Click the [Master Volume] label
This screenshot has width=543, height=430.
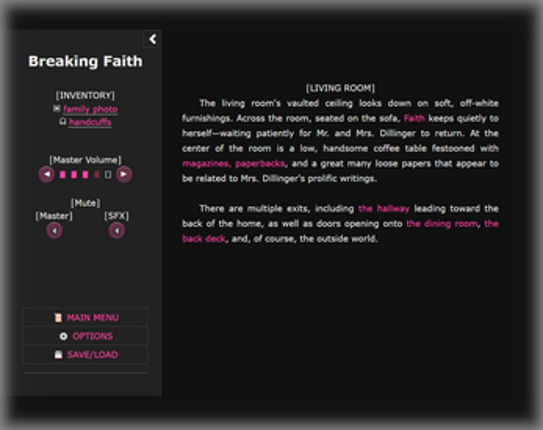85,160
